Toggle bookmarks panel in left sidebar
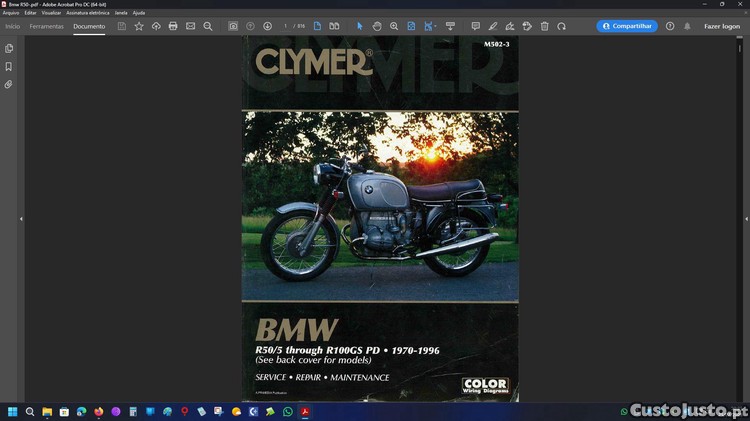750x421 pixels. pos(9,67)
